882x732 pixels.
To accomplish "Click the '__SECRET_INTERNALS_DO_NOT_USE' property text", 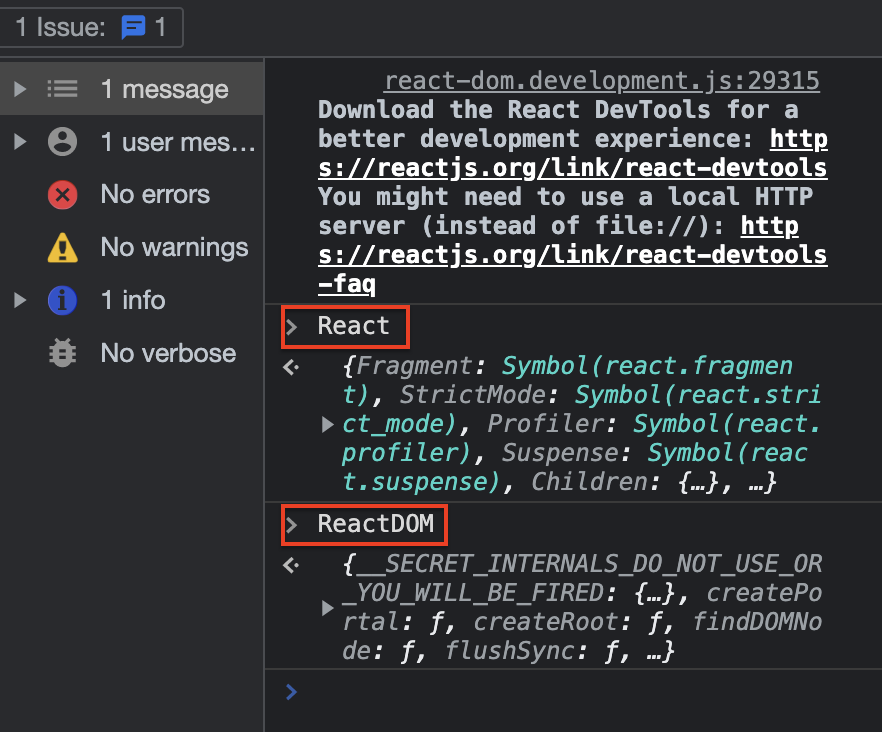I will click(x=569, y=564).
